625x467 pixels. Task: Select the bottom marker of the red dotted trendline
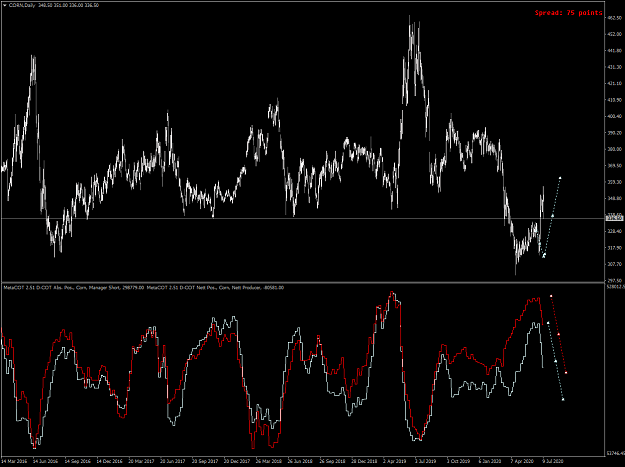coord(566,373)
